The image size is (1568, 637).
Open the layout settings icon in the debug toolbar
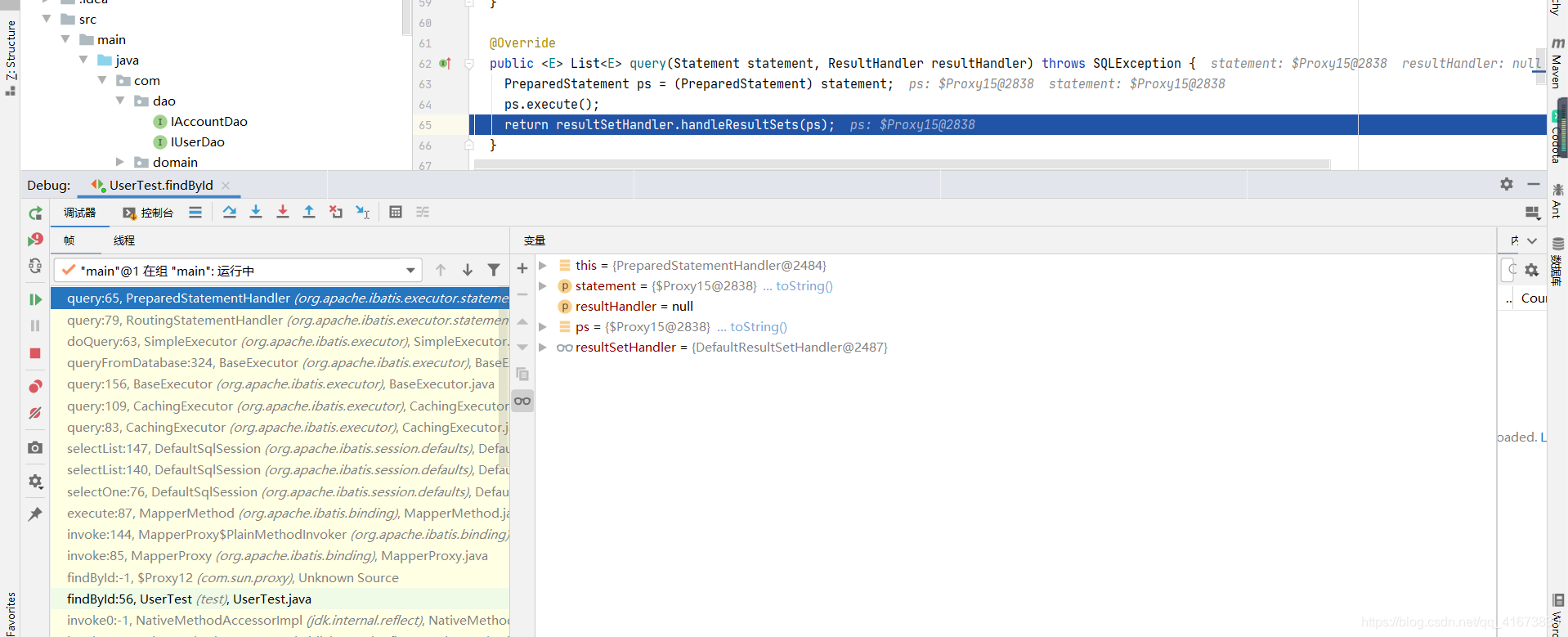point(1533,213)
